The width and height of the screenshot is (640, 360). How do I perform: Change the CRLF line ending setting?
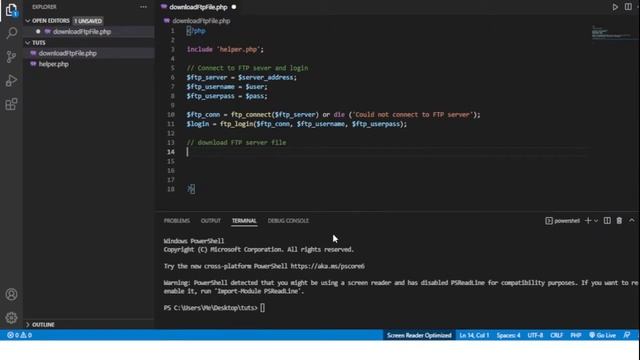click(x=556, y=335)
